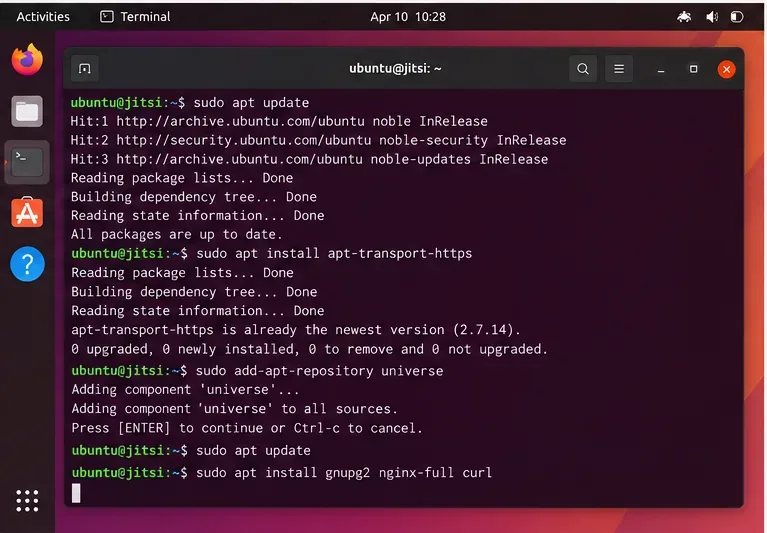
Task: Open the battery power icon system menu
Action: pos(737,17)
